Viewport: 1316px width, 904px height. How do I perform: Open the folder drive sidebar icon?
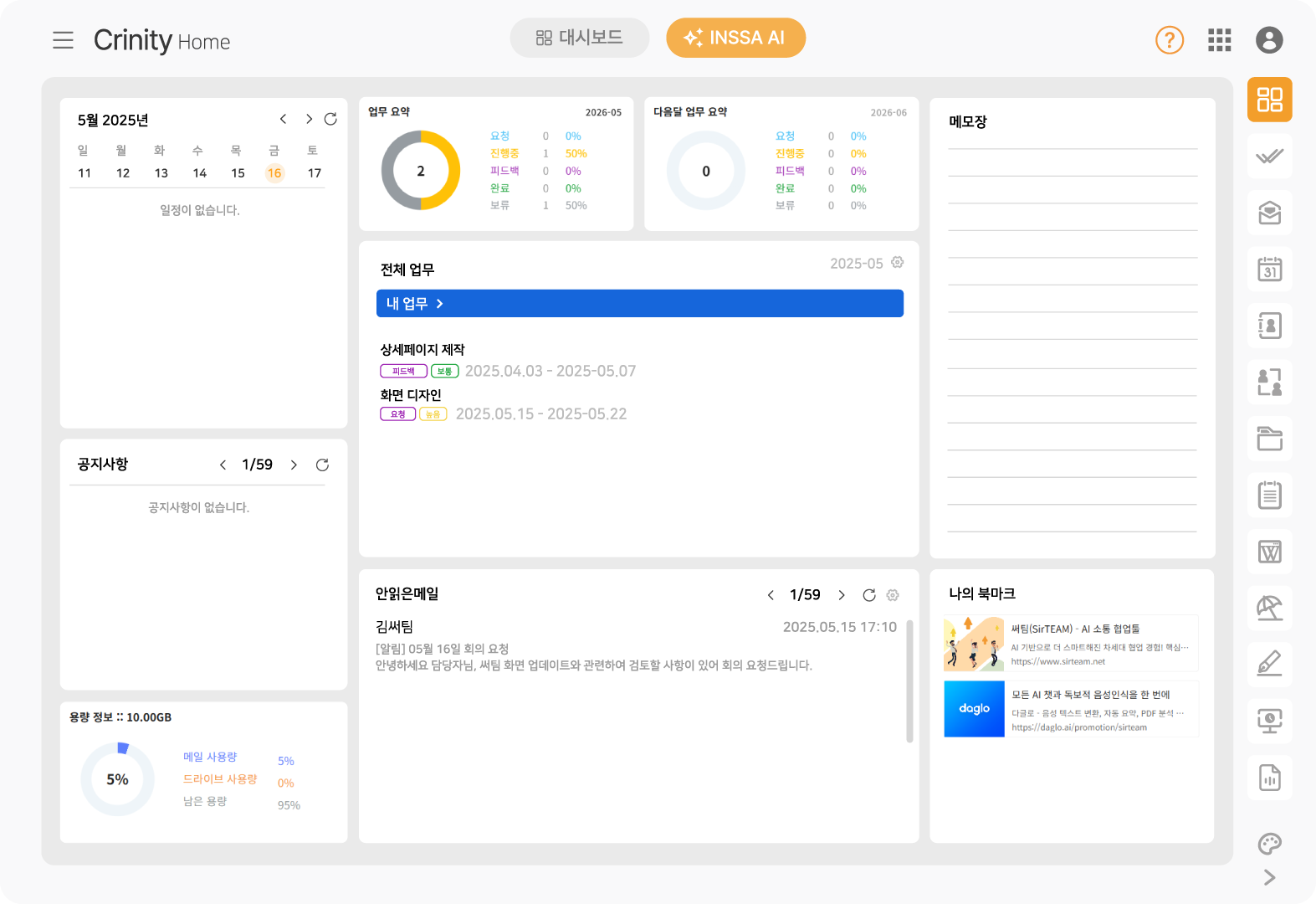tap(1269, 439)
